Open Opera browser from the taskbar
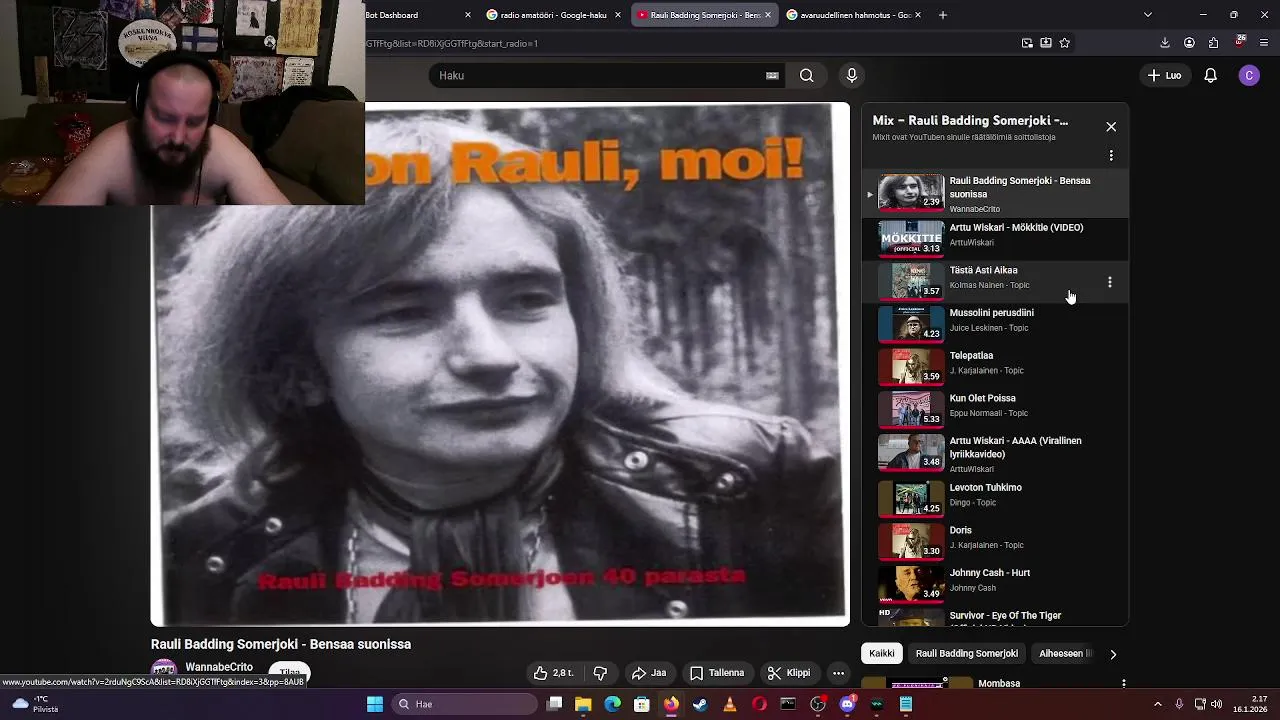 pos(759,704)
